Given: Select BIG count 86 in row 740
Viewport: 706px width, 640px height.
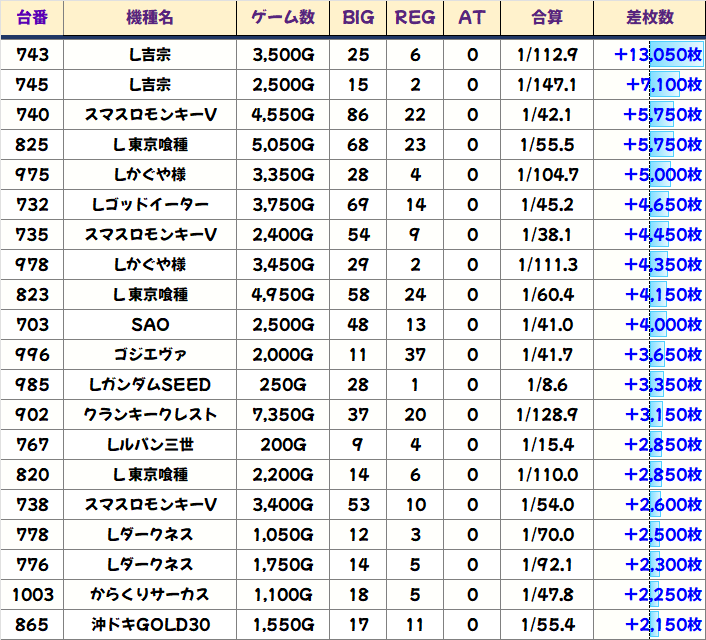Looking at the screenshot, I should [x=358, y=115].
